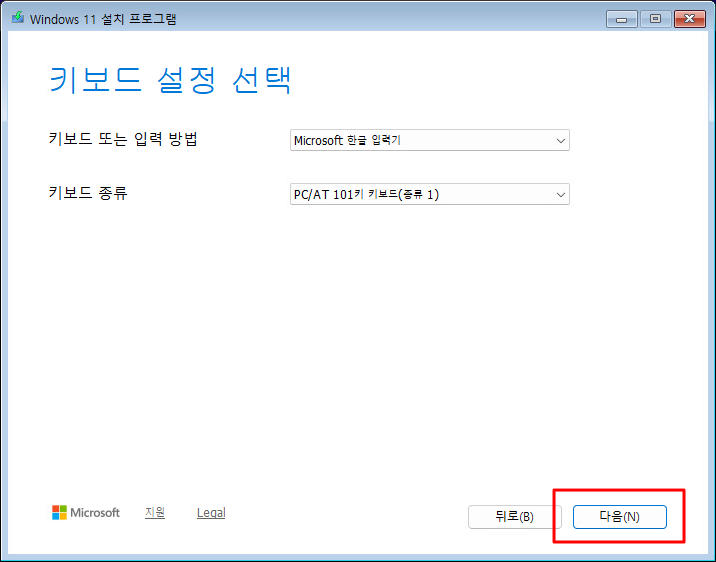Open the 지원 link

click(x=155, y=512)
